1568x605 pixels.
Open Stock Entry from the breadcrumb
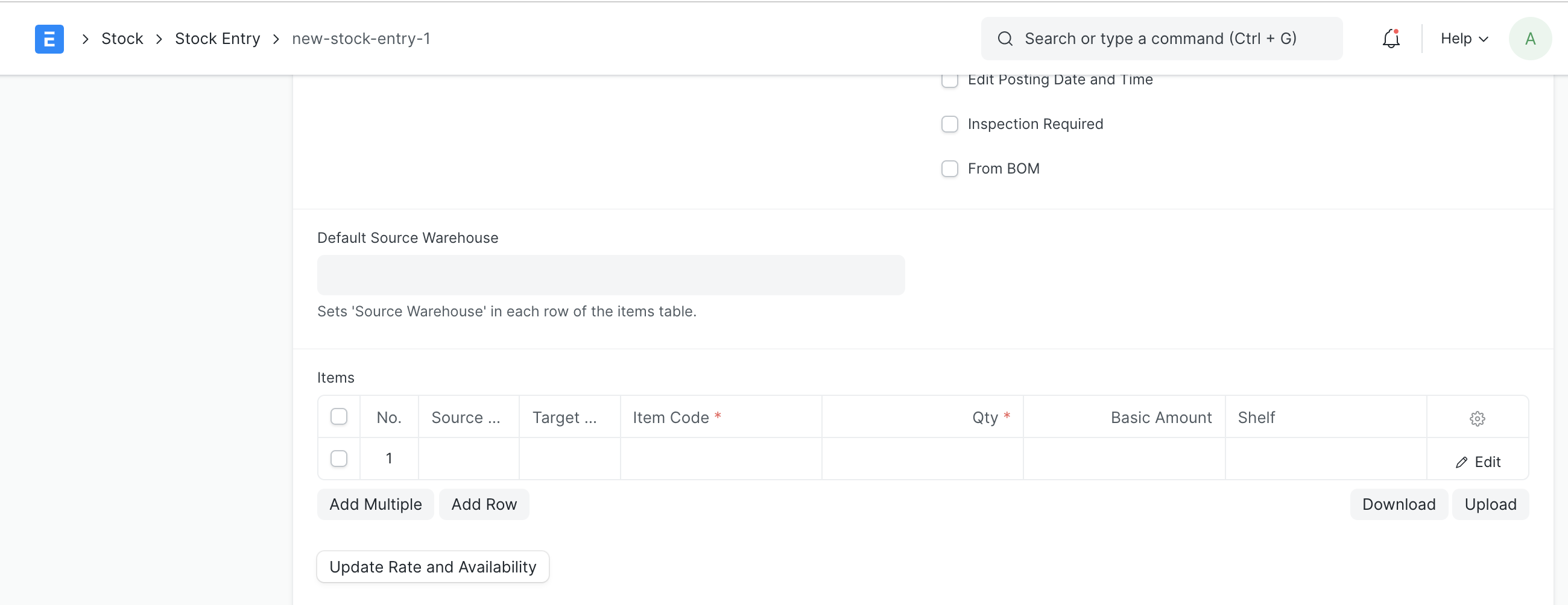pyautogui.click(x=217, y=38)
